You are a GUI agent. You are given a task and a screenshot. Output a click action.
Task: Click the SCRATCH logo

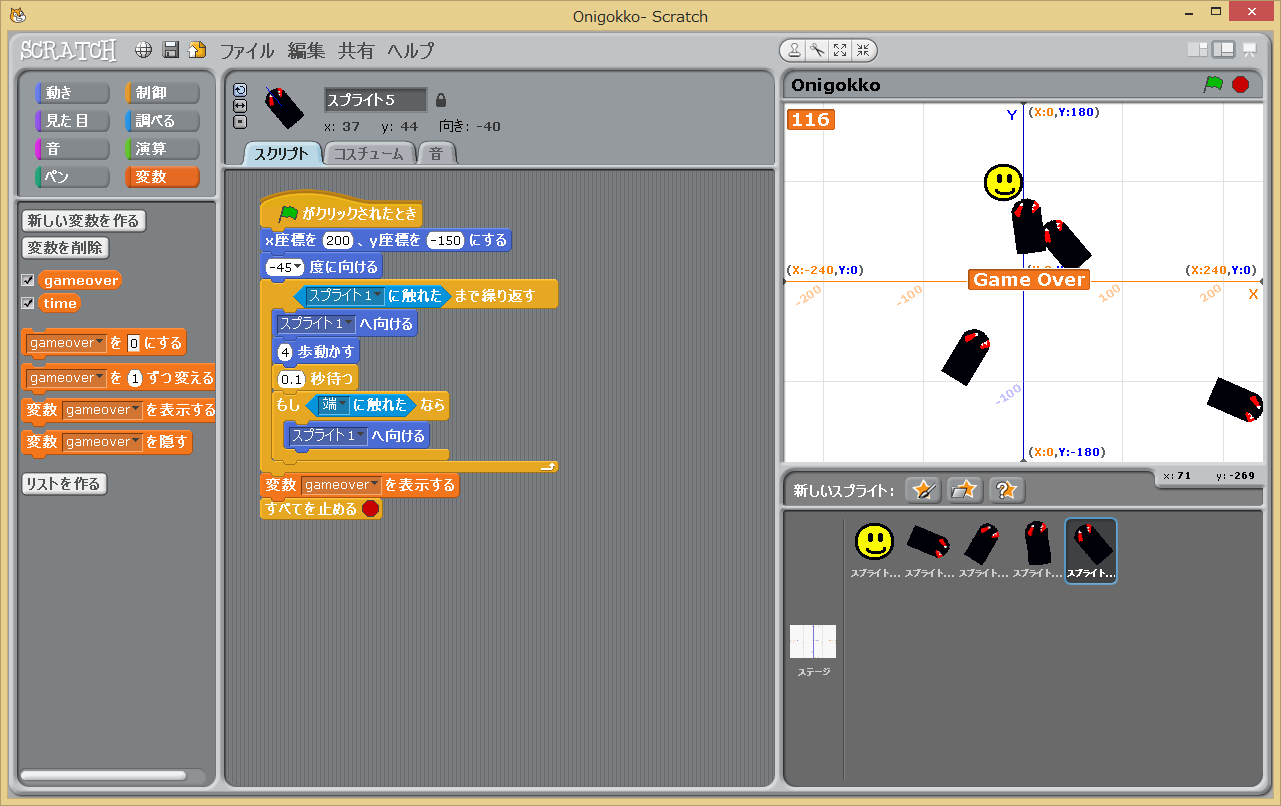tap(69, 50)
